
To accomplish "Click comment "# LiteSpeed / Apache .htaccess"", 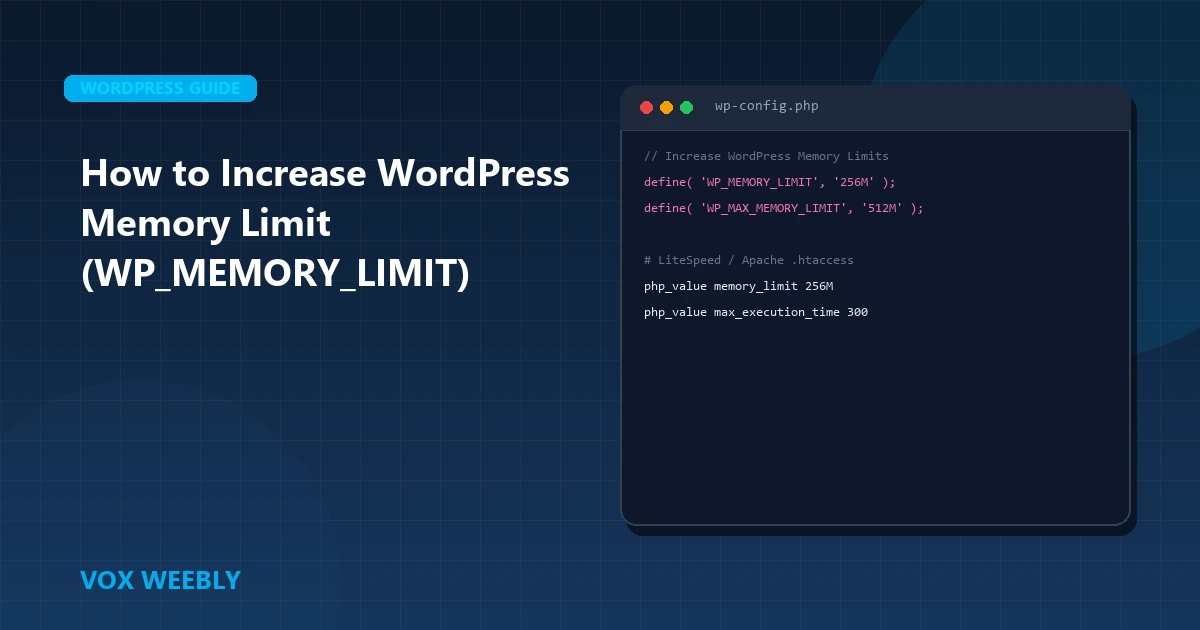I will (749, 260).
